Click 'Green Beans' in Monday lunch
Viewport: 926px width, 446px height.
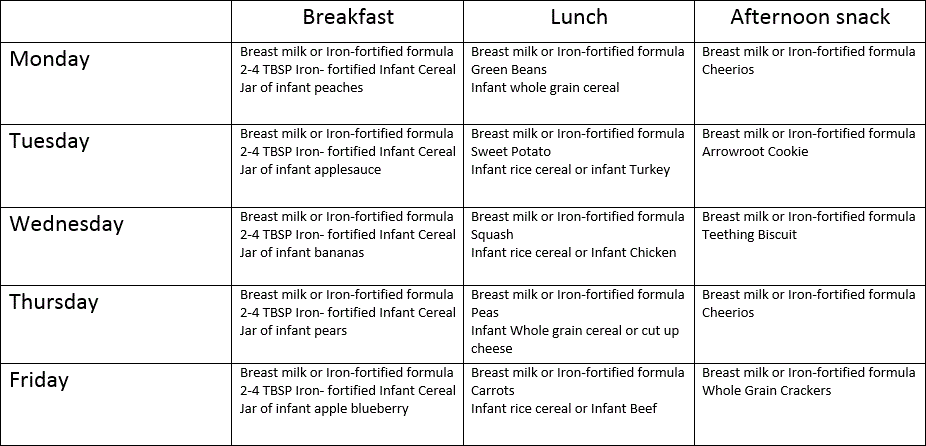click(x=508, y=70)
